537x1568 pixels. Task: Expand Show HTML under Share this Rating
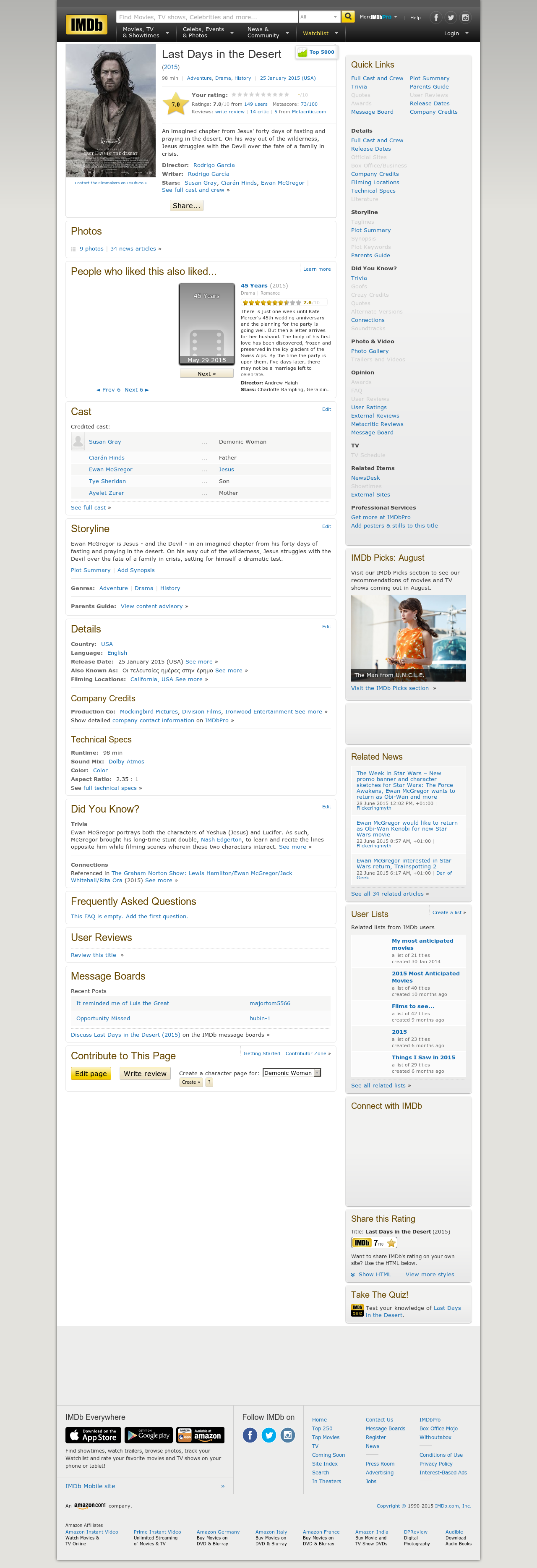(375, 1275)
